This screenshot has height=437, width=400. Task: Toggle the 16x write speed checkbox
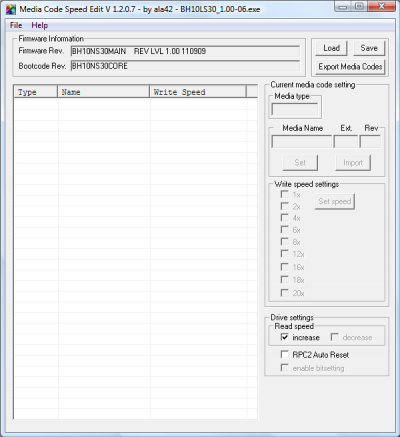pyautogui.click(x=285, y=267)
